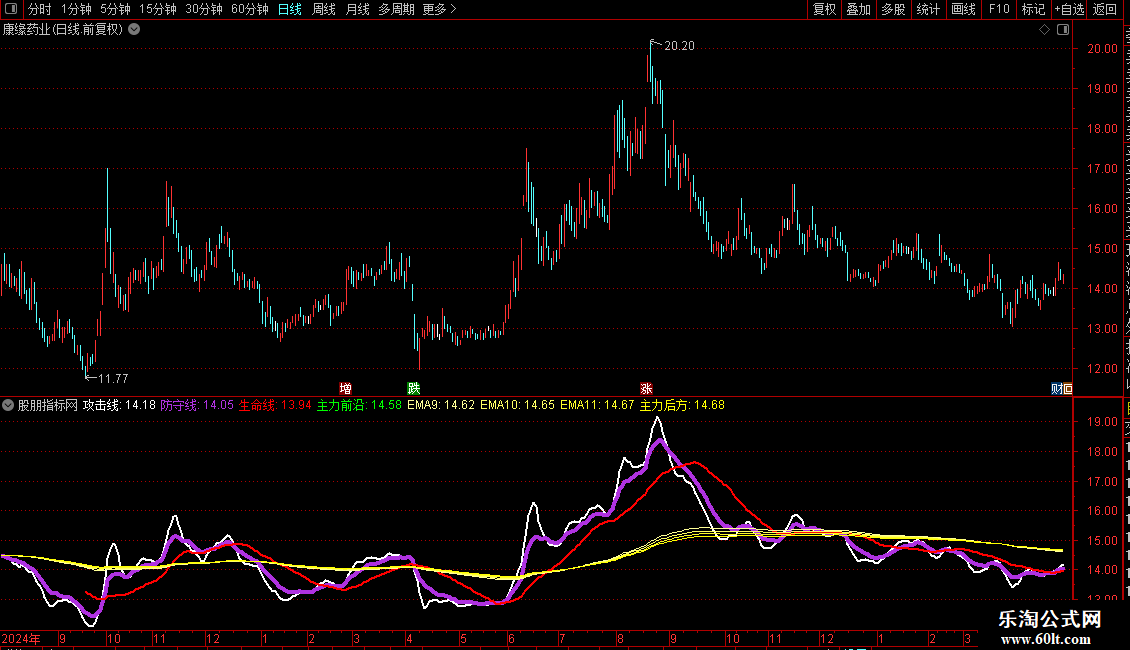Click the 19.00 label on the indicator axis
This screenshot has height=650, width=1130.
(1102, 422)
